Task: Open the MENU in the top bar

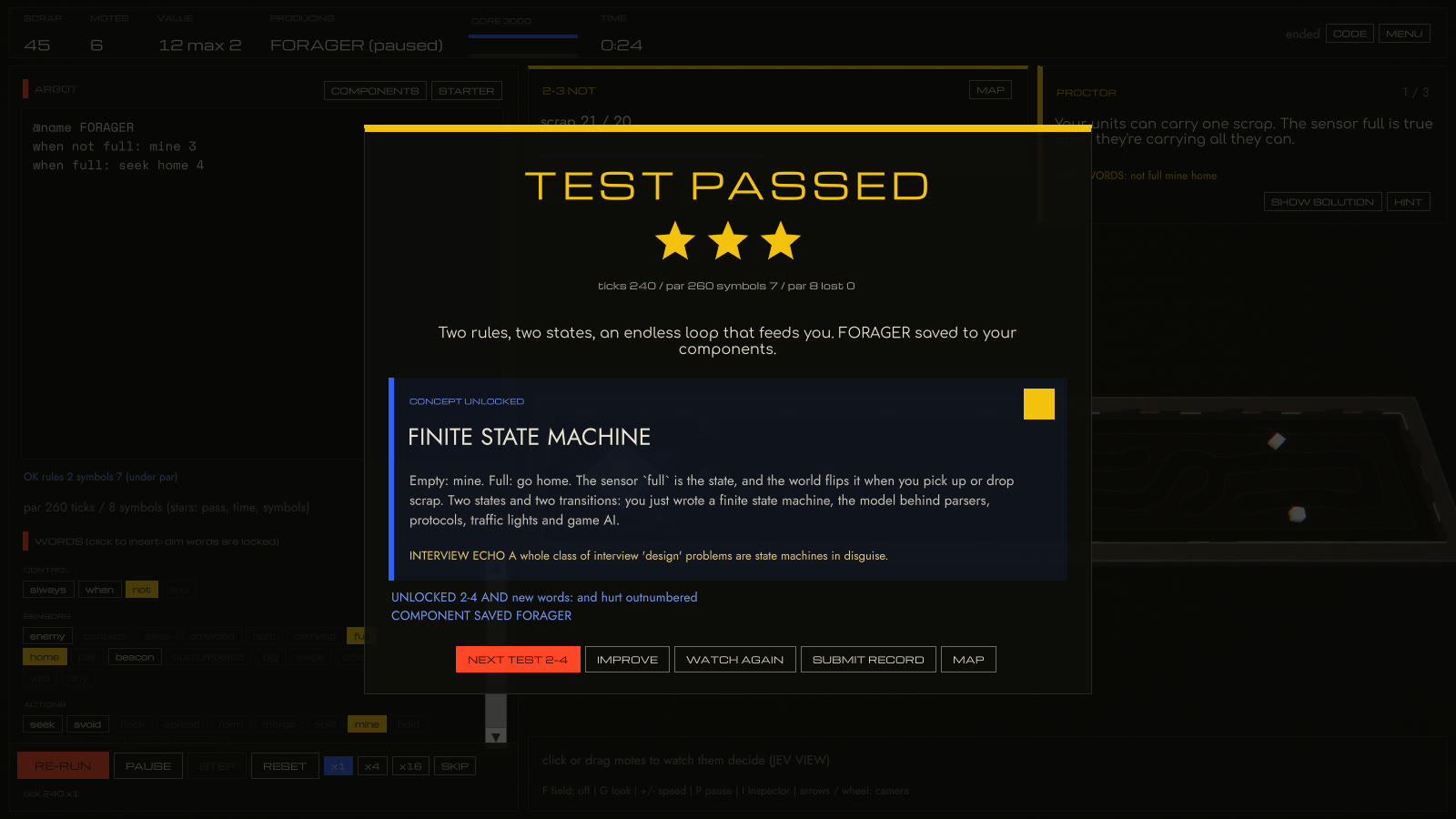Action: [x=1404, y=34]
